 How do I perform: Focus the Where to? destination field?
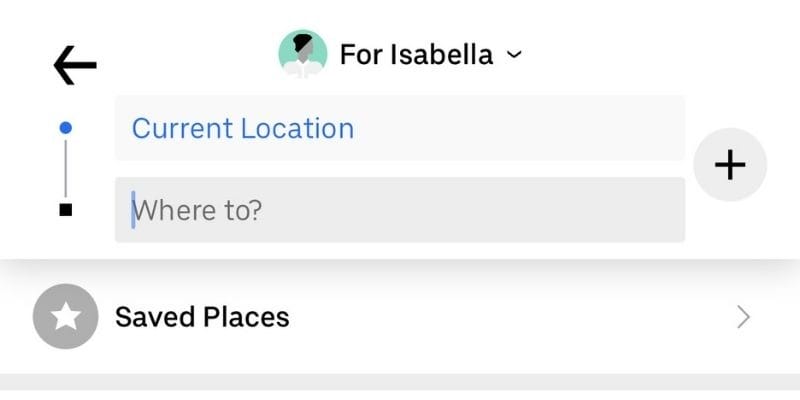[x=400, y=210]
